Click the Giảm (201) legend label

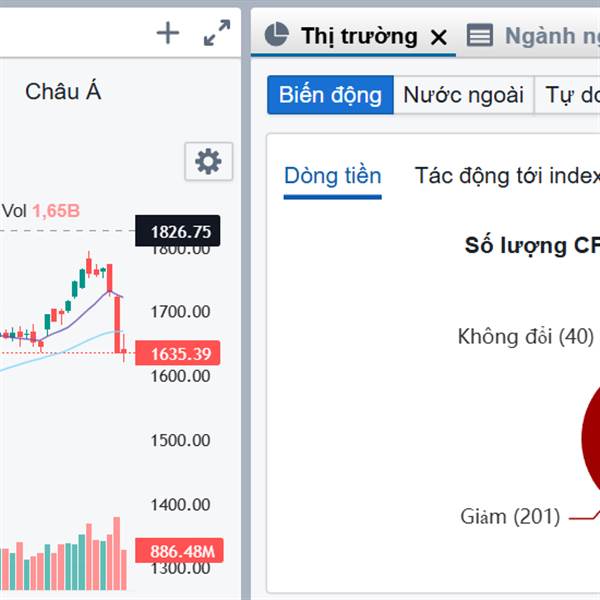coord(511,517)
